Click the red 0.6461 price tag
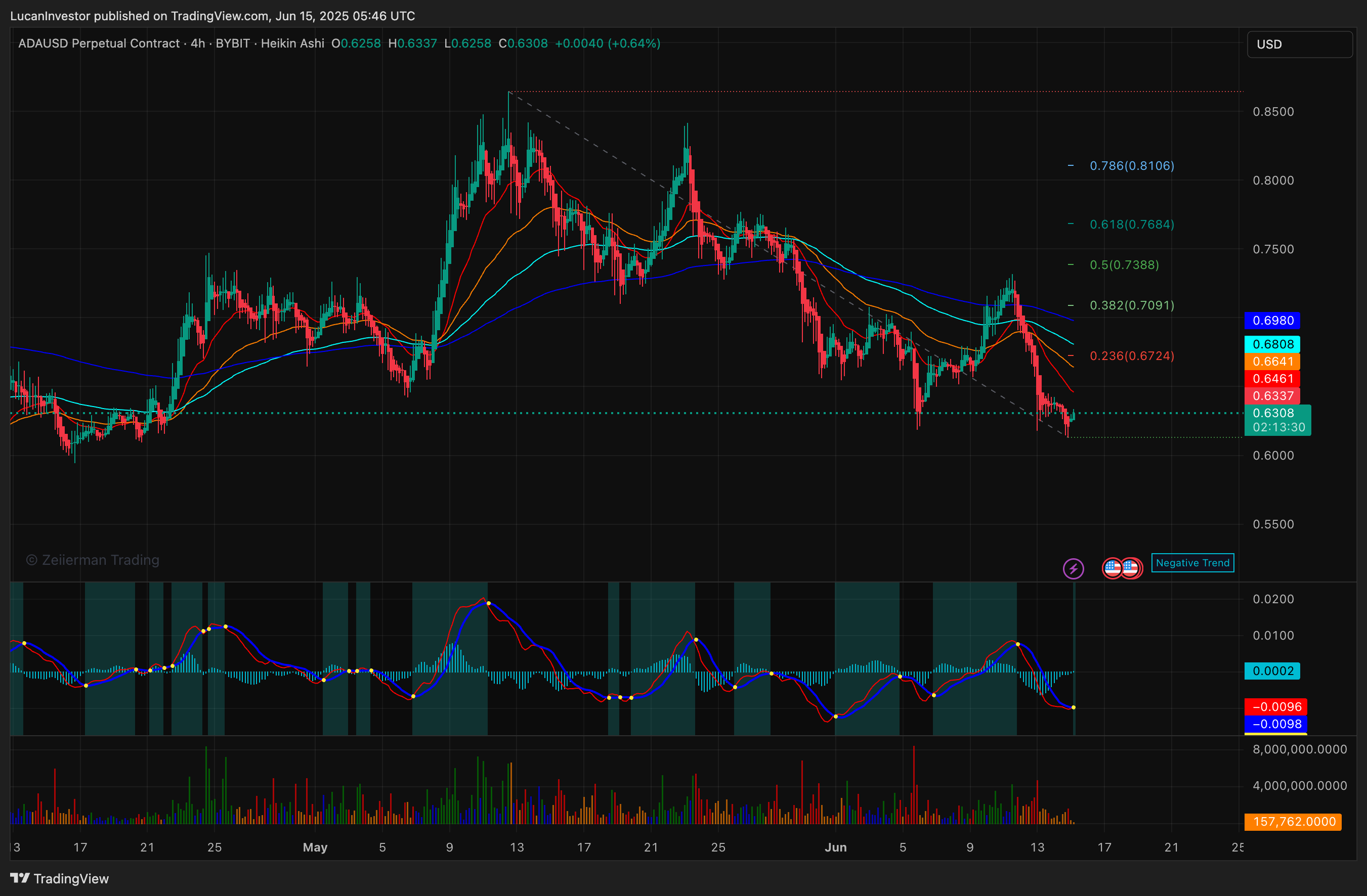 [1272, 378]
